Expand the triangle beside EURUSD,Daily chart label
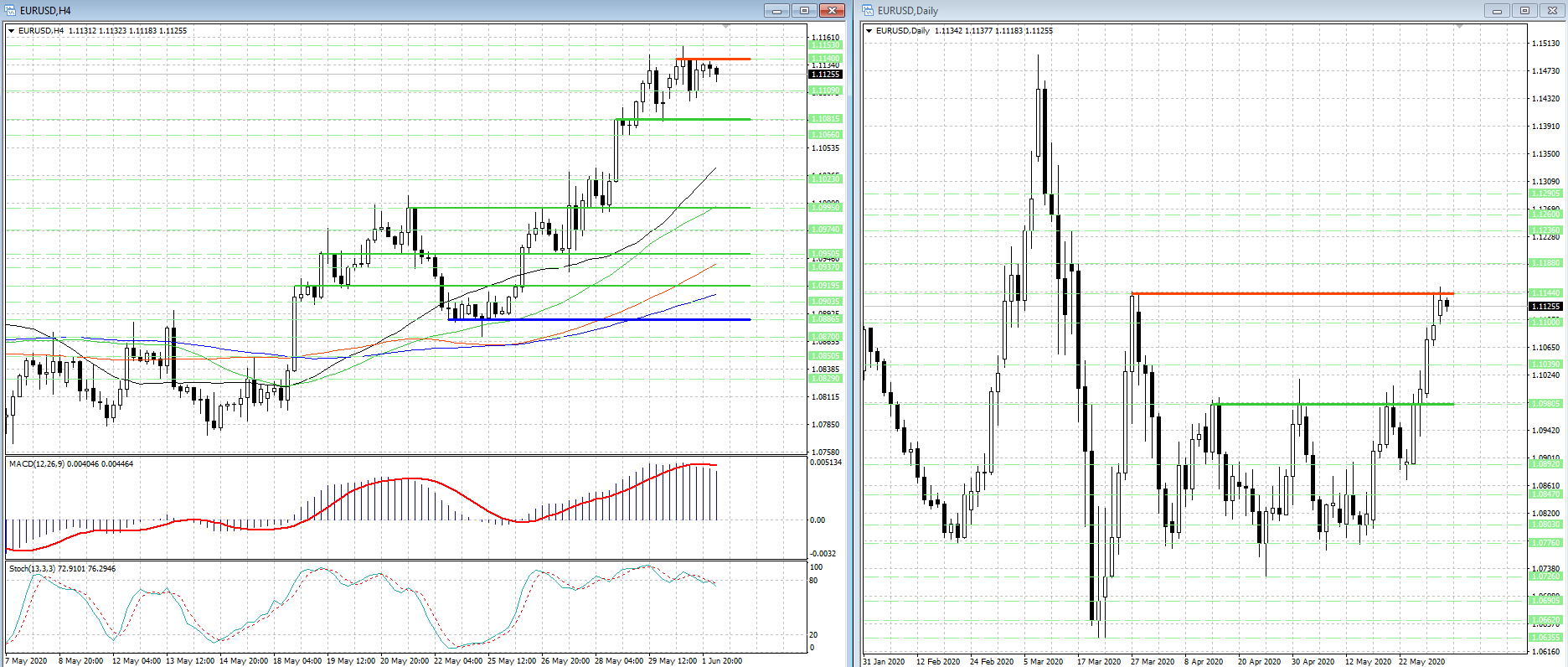The image size is (1568, 667). (x=869, y=31)
